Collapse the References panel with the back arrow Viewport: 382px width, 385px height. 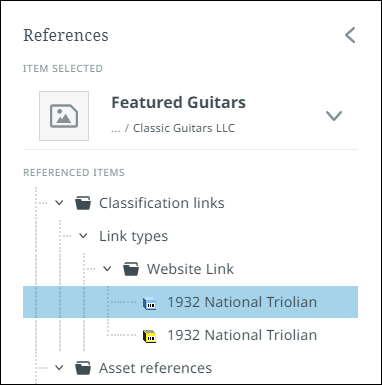click(350, 35)
